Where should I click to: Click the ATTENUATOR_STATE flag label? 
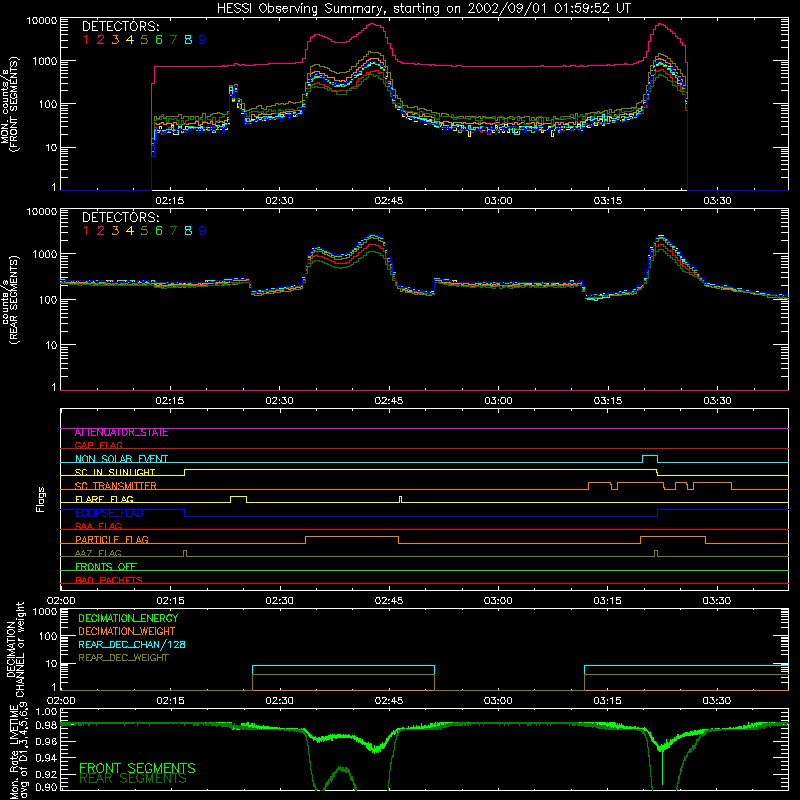[x=121, y=433]
